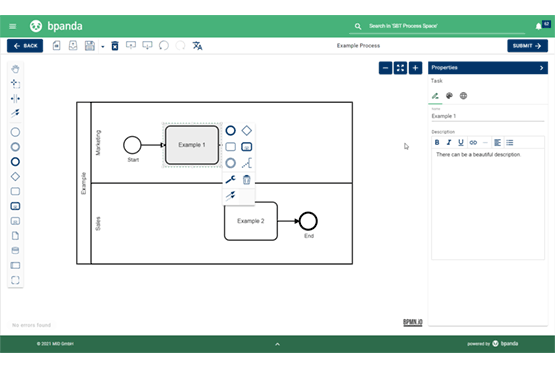The width and height of the screenshot is (555, 369).
Task: Activate the lasso selection tool
Action: click(x=15, y=84)
